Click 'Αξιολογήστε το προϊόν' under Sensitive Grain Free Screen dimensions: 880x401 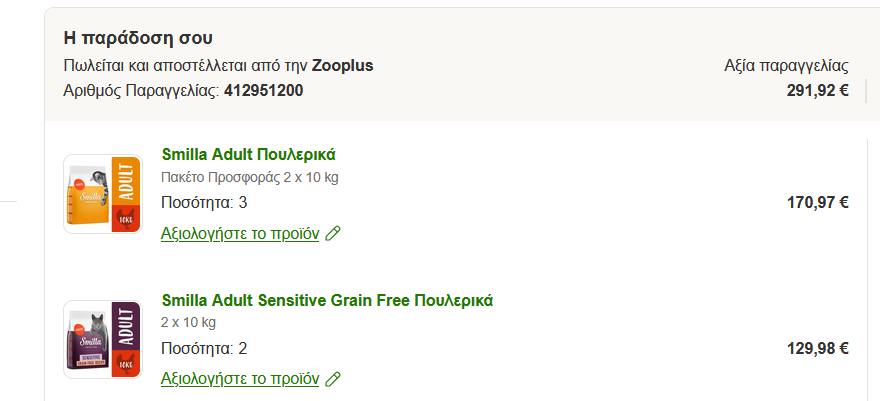pos(240,379)
